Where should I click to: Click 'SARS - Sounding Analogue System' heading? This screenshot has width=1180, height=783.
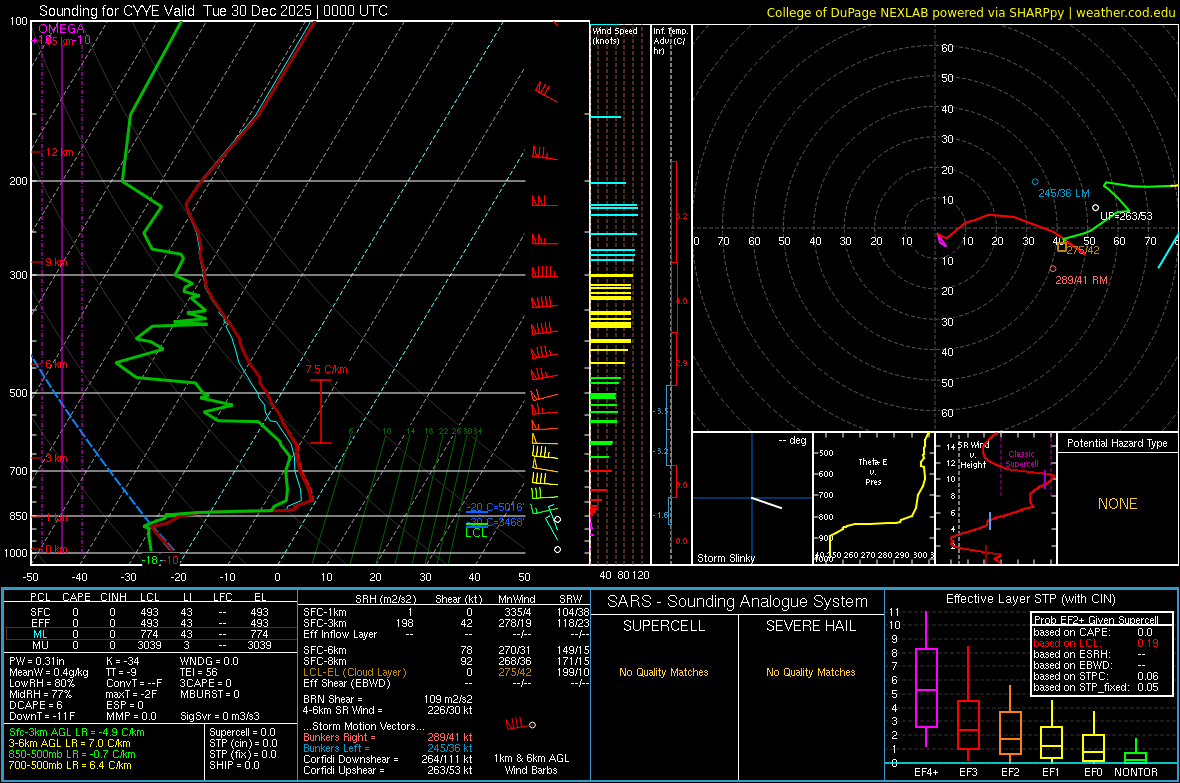tap(737, 602)
